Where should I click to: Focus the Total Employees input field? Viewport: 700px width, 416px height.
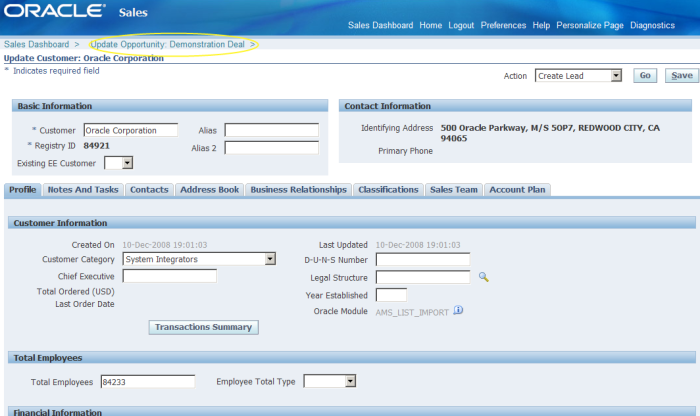click(x=148, y=381)
